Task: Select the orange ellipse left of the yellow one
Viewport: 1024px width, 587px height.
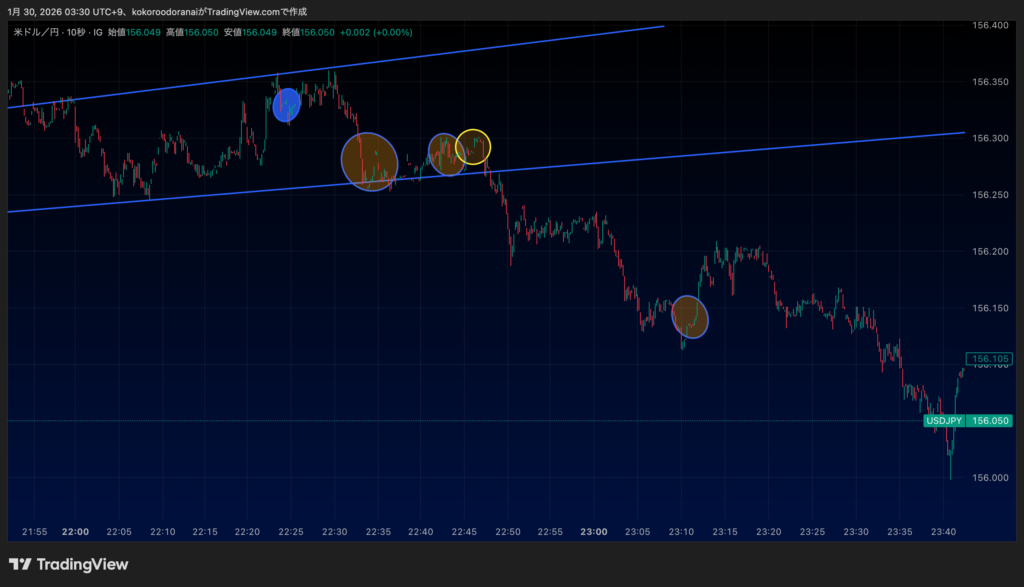Action: pos(446,153)
